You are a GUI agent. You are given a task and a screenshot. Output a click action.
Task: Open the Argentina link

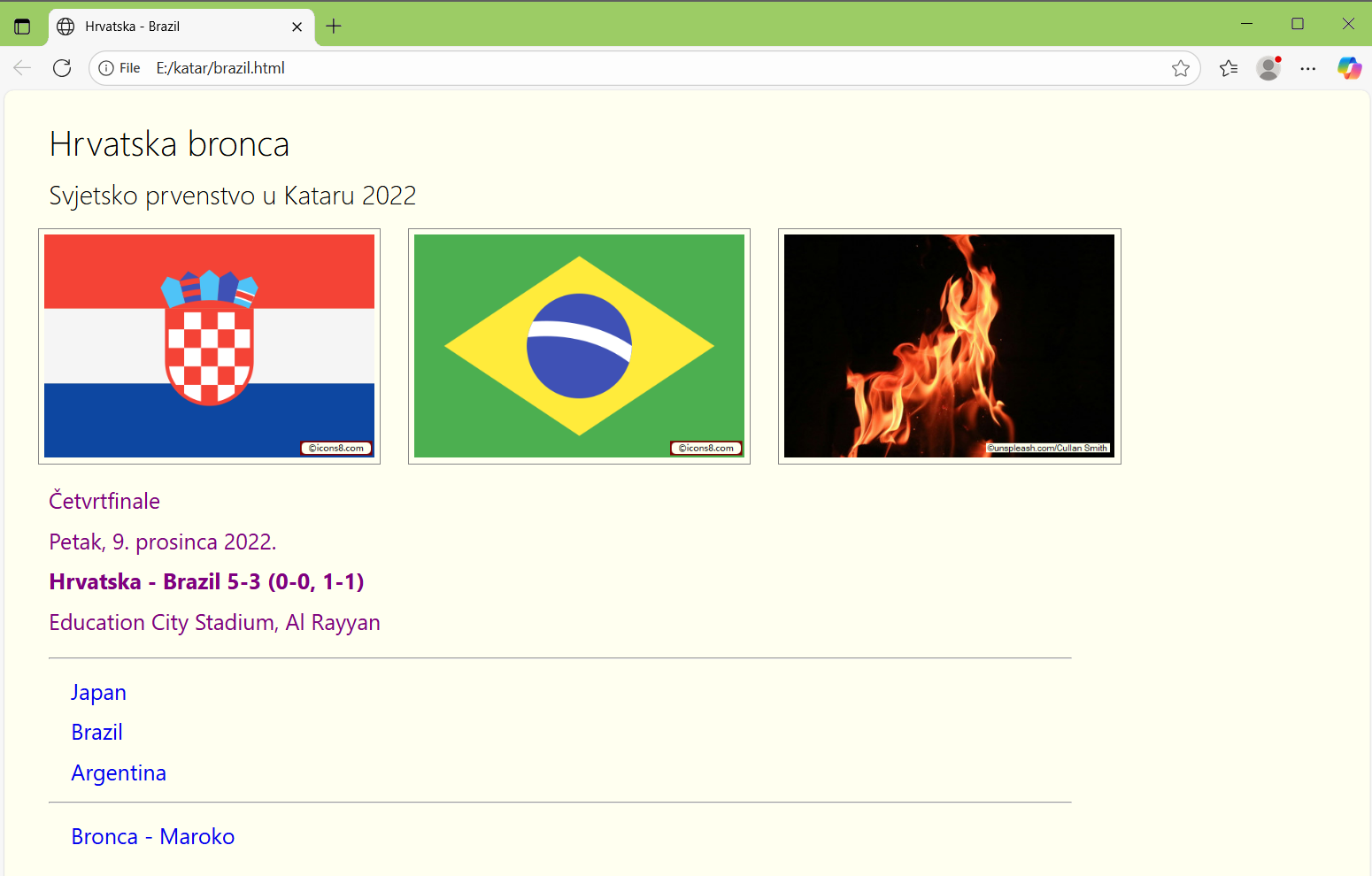tap(119, 773)
